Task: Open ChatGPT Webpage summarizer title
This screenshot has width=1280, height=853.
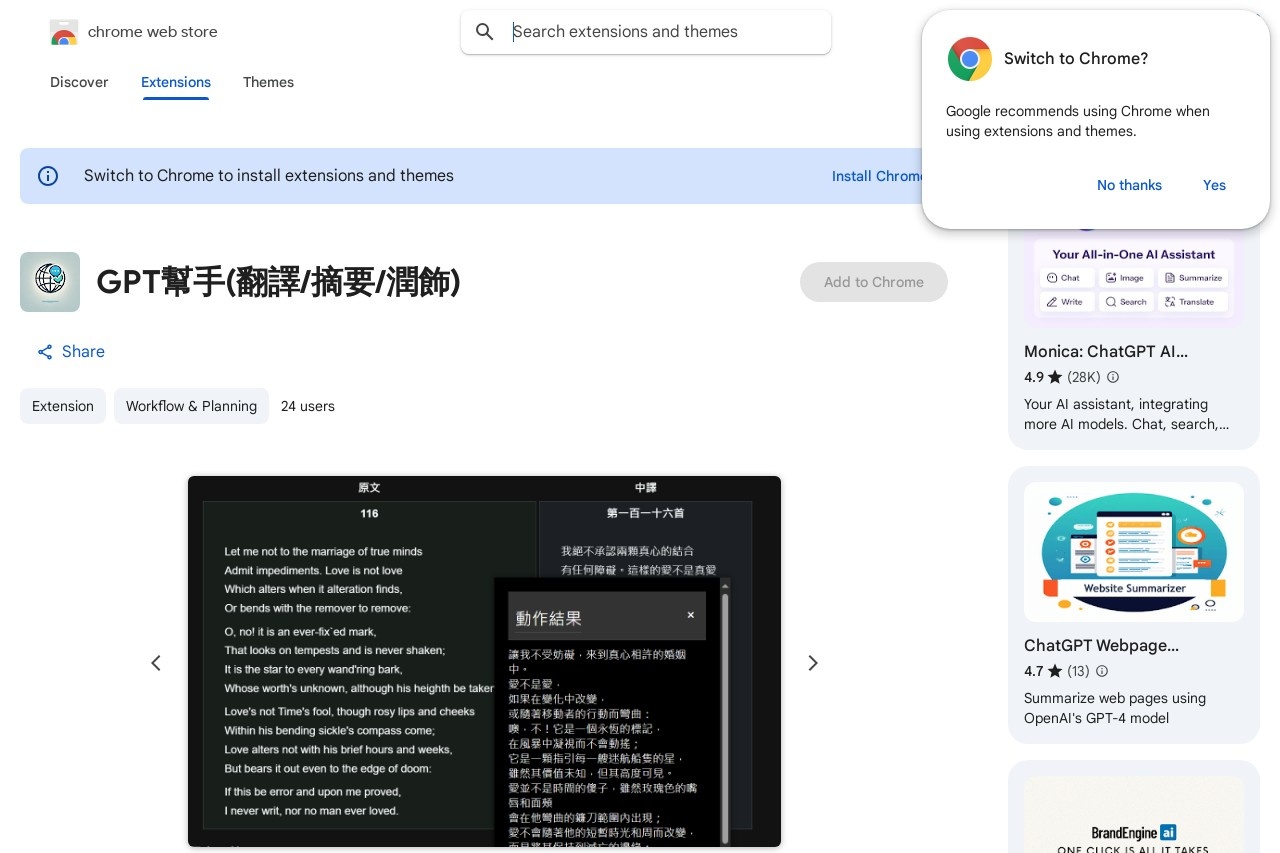Action: [x=1101, y=646]
